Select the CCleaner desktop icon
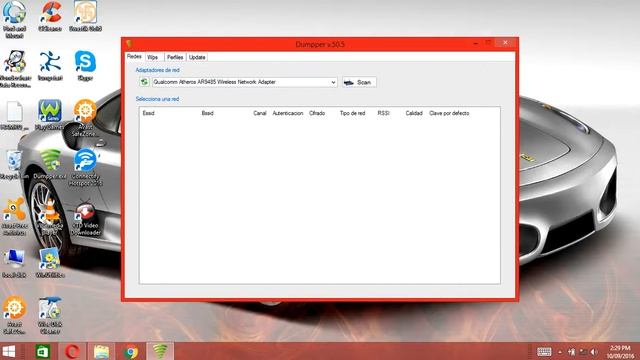 coord(50,16)
